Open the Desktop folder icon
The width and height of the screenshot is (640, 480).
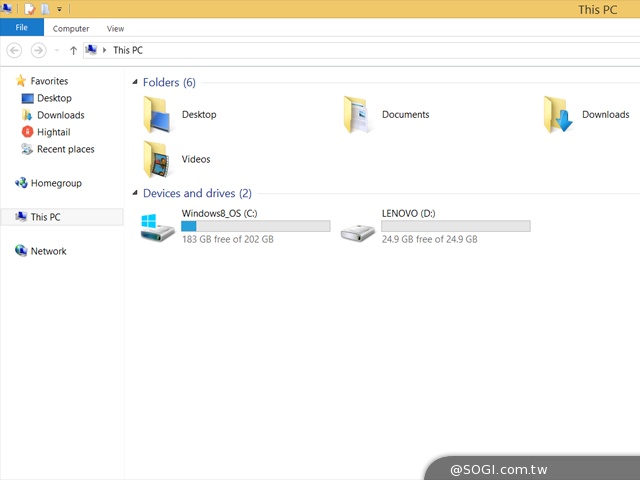[x=158, y=115]
